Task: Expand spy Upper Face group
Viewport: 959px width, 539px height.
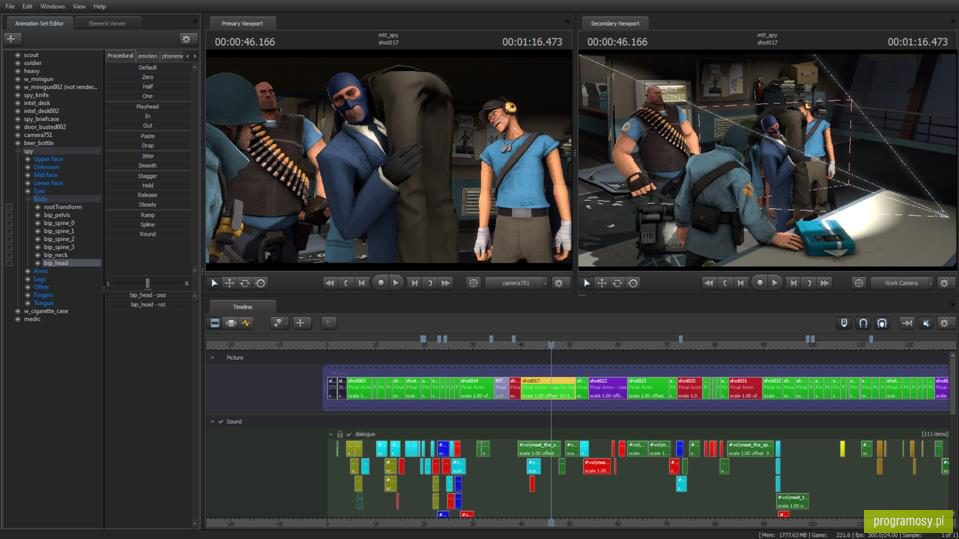Action: coord(28,159)
